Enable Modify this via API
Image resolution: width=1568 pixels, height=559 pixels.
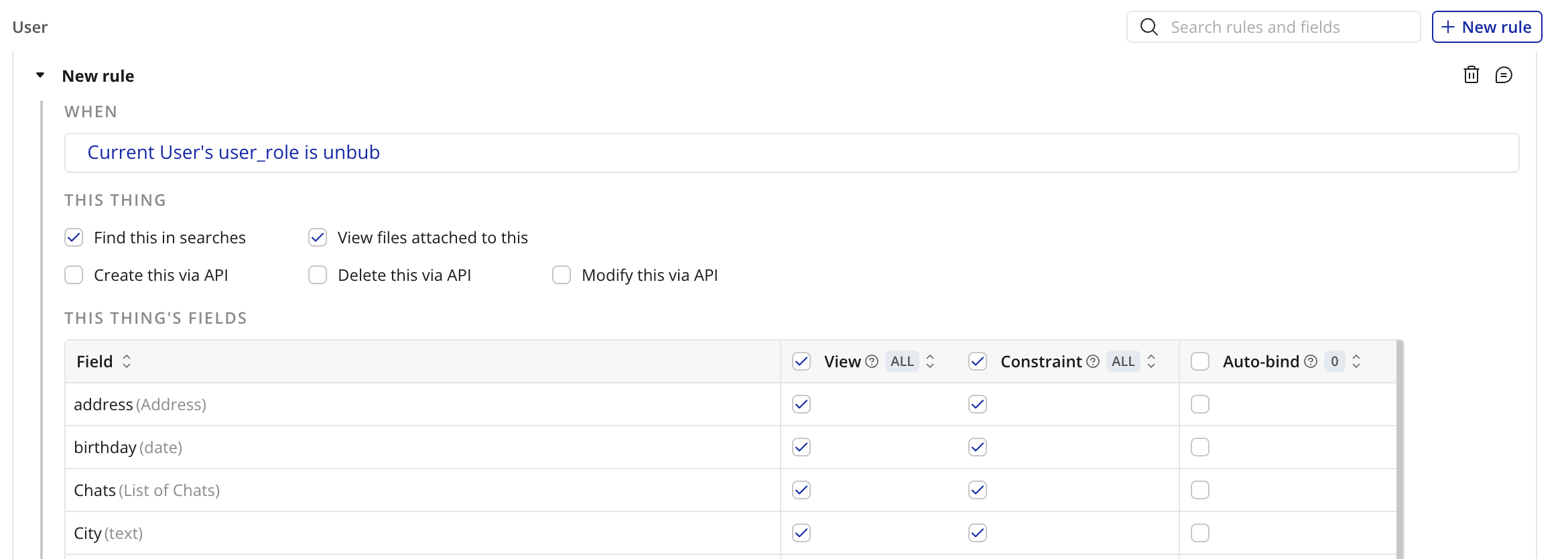click(562, 275)
